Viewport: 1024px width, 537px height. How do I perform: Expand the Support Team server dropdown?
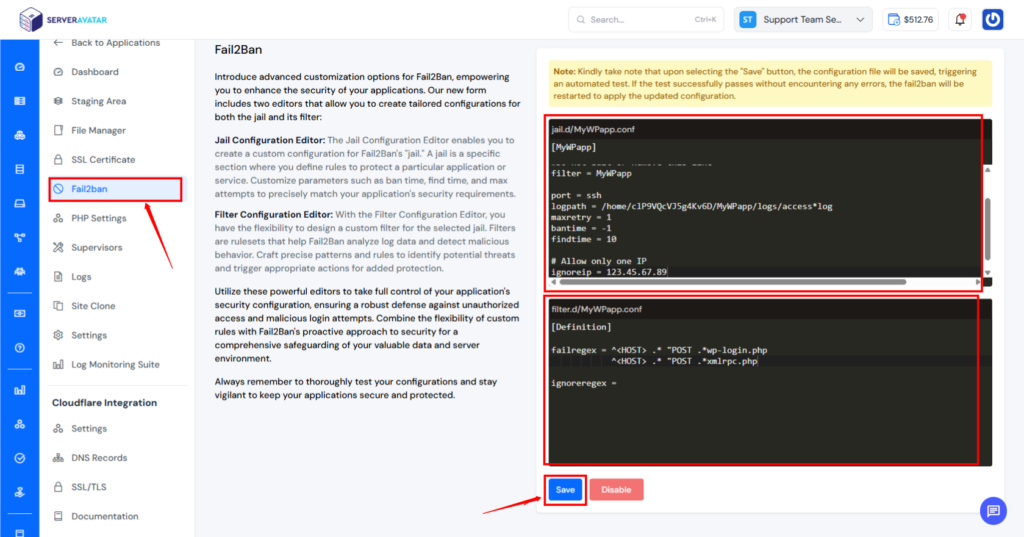803,20
